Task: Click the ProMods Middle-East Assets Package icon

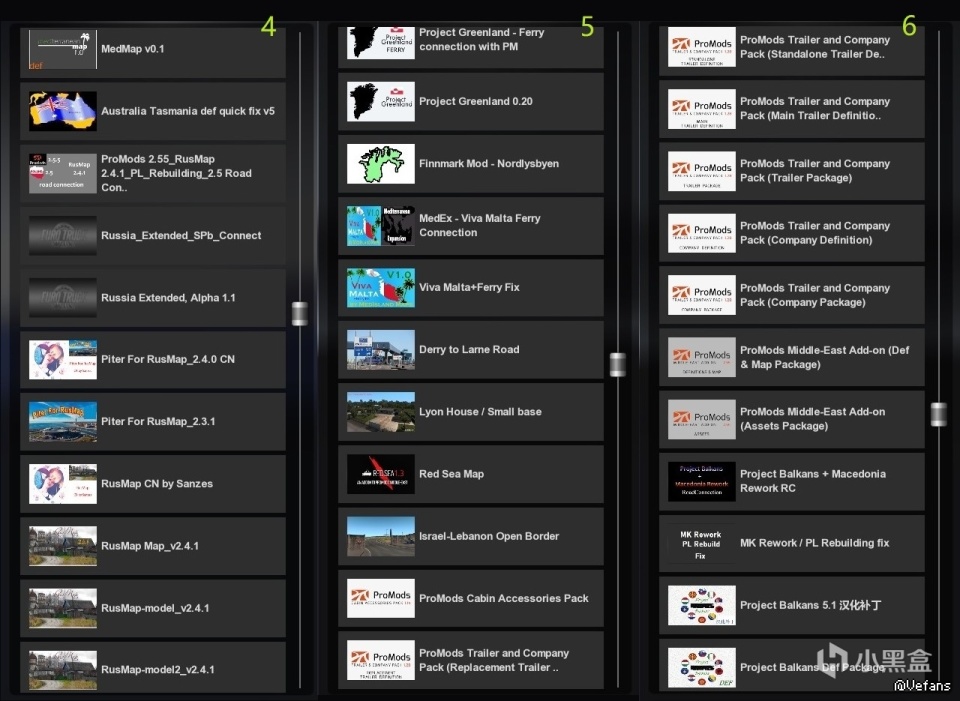Action: point(702,420)
